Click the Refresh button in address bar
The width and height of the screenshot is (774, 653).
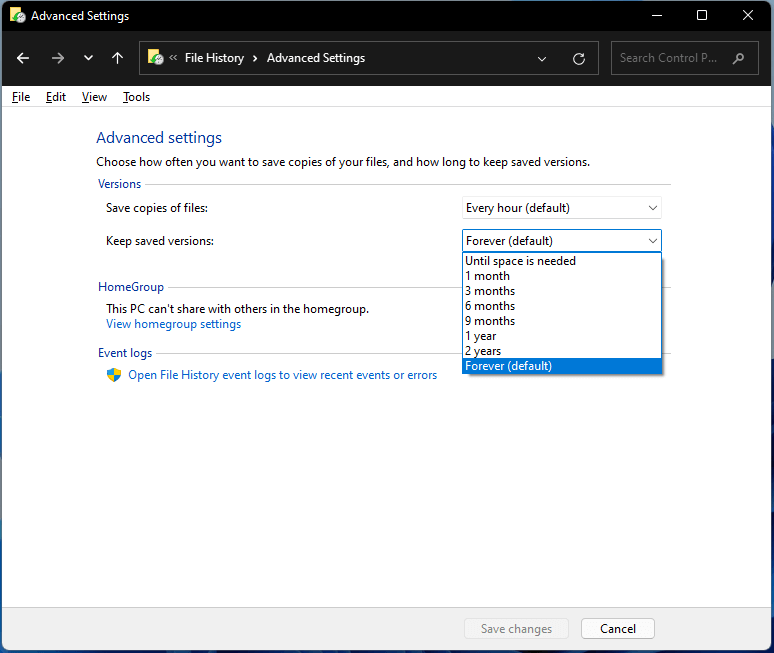(578, 58)
